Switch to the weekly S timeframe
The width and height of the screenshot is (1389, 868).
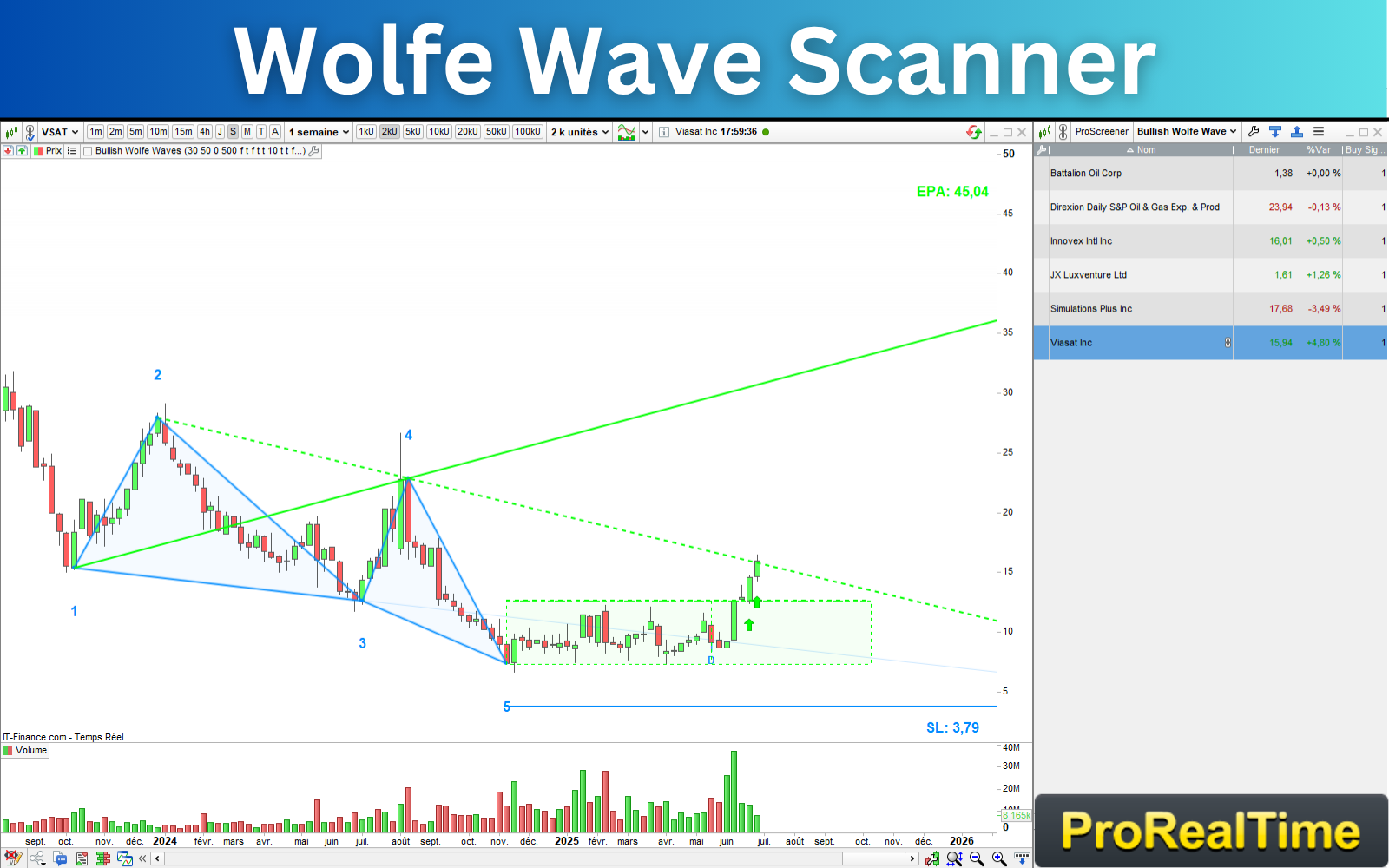click(x=233, y=132)
